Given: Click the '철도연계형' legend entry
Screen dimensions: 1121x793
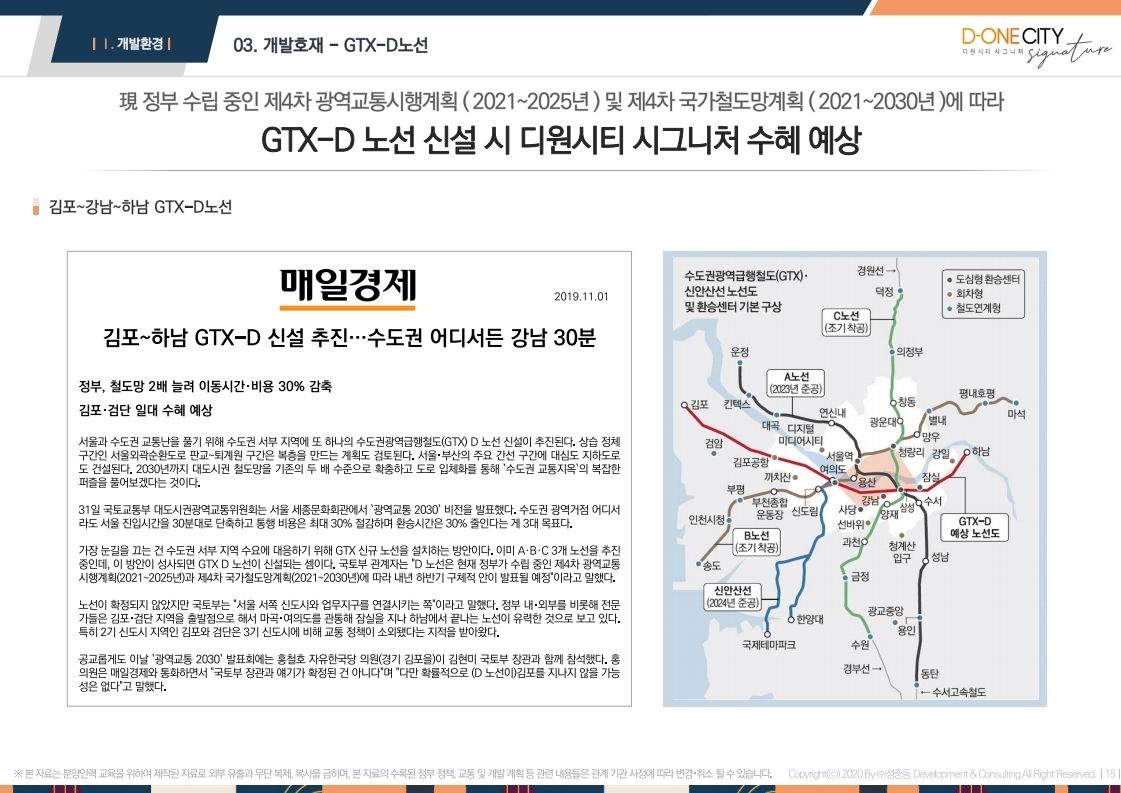Looking at the screenshot, I should coord(974,308).
